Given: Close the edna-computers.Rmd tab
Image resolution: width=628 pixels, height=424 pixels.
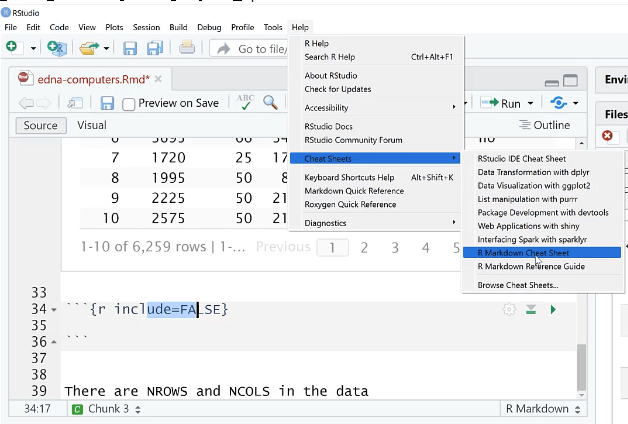Looking at the screenshot, I should [158, 79].
